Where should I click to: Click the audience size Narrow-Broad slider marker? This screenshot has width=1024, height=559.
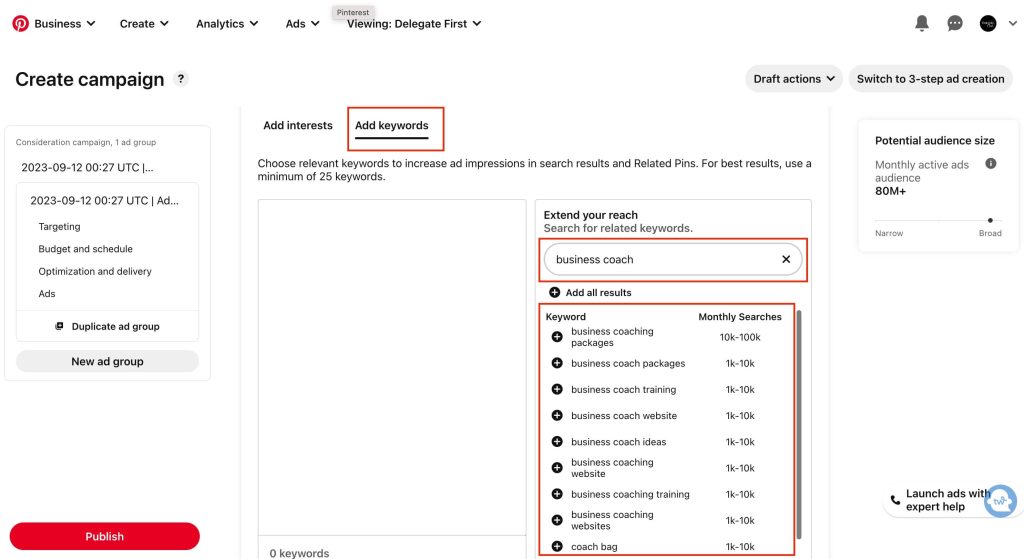[990, 220]
